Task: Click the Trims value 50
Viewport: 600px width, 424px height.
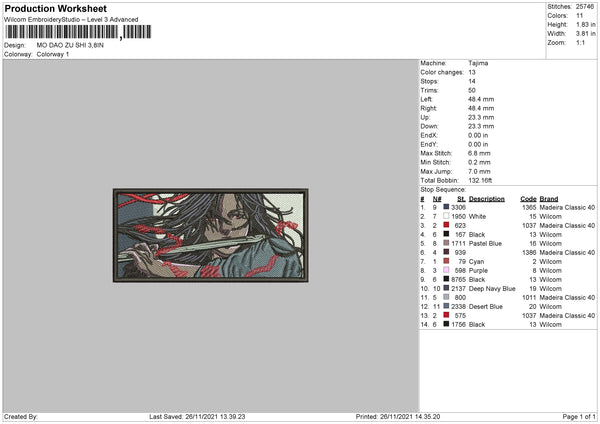Action: pyautogui.click(x=472, y=90)
